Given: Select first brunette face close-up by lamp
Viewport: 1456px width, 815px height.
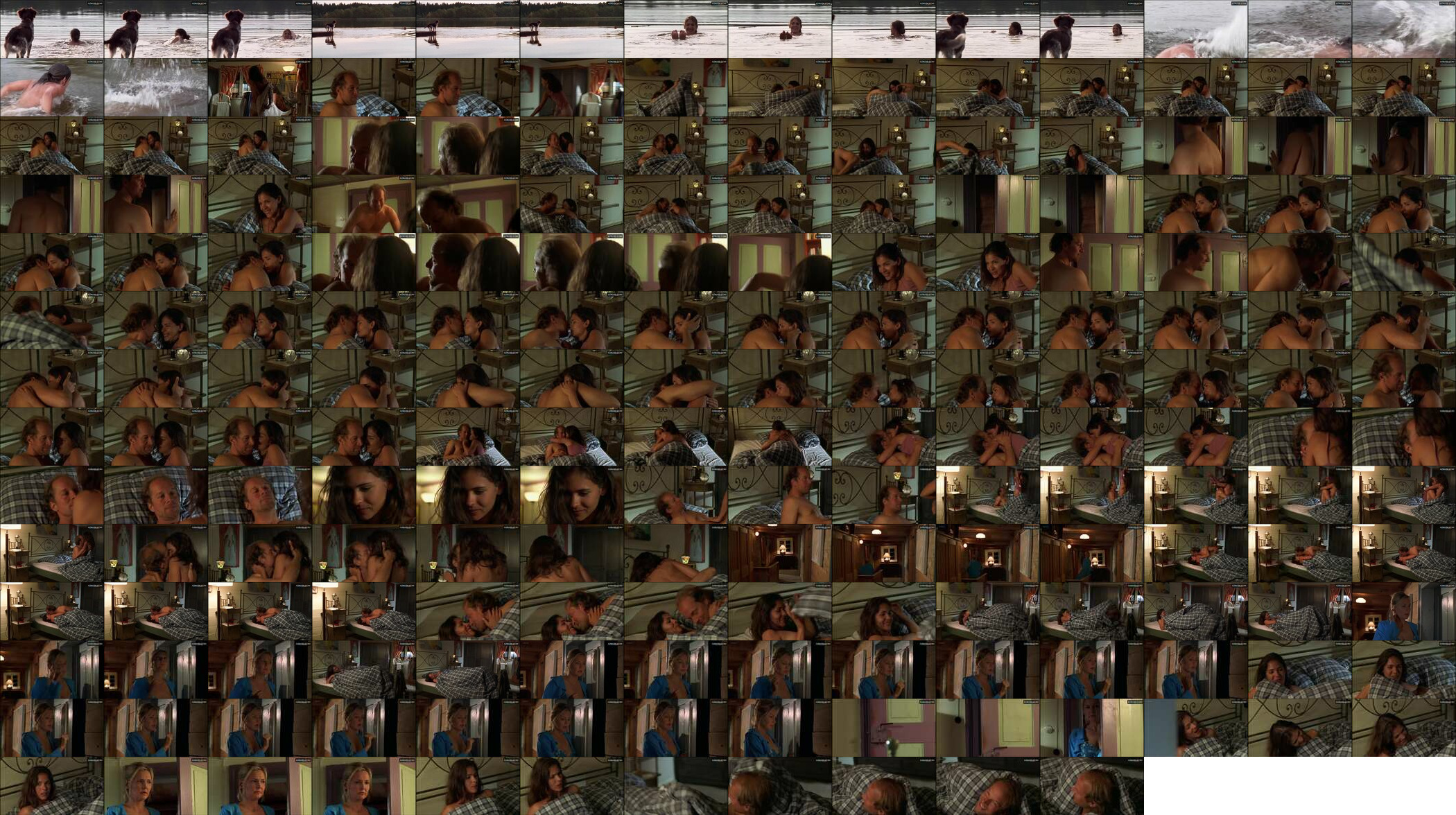Looking at the screenshot, I should point(364,495).
